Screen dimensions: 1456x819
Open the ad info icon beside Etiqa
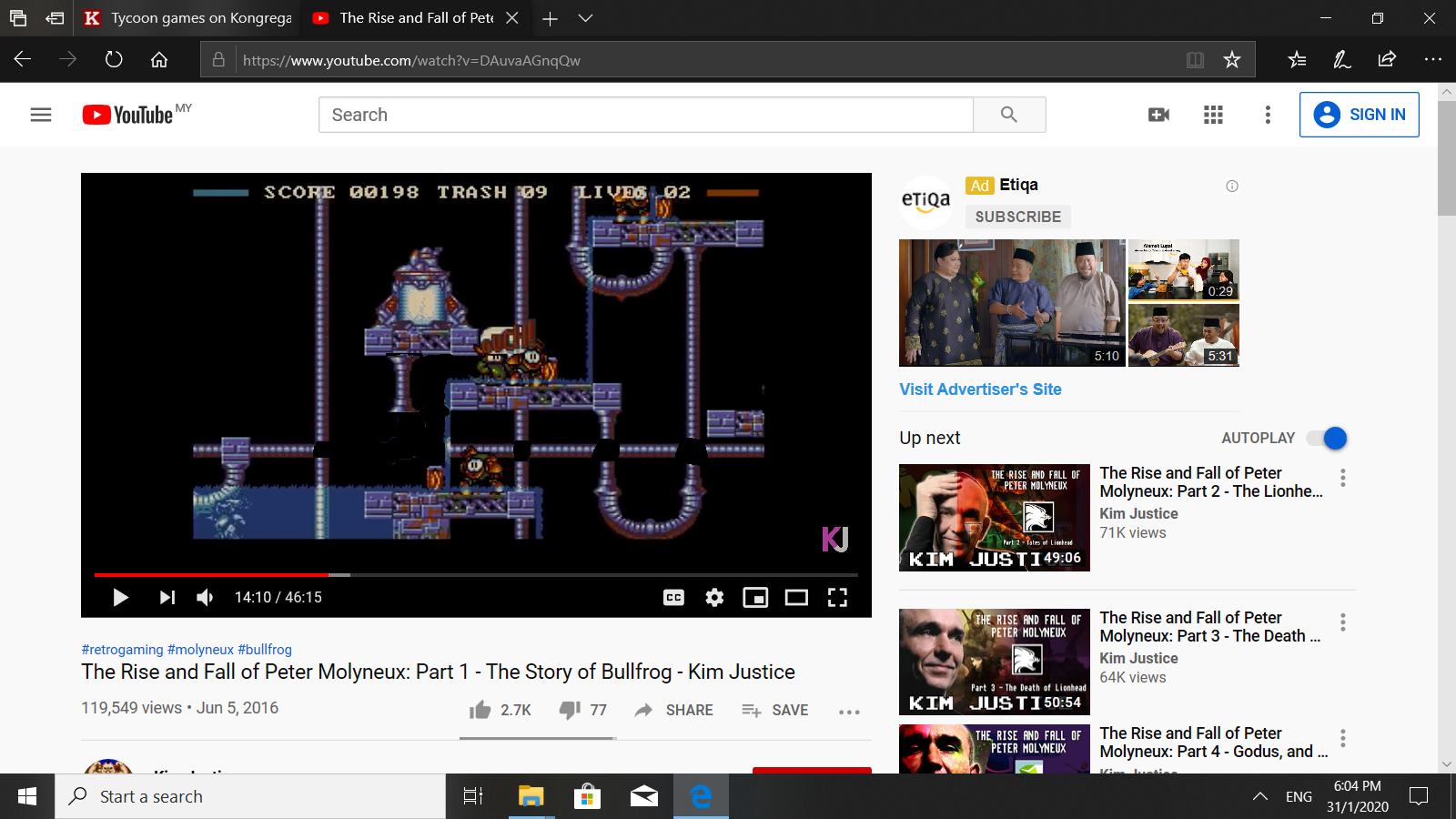1232,186
